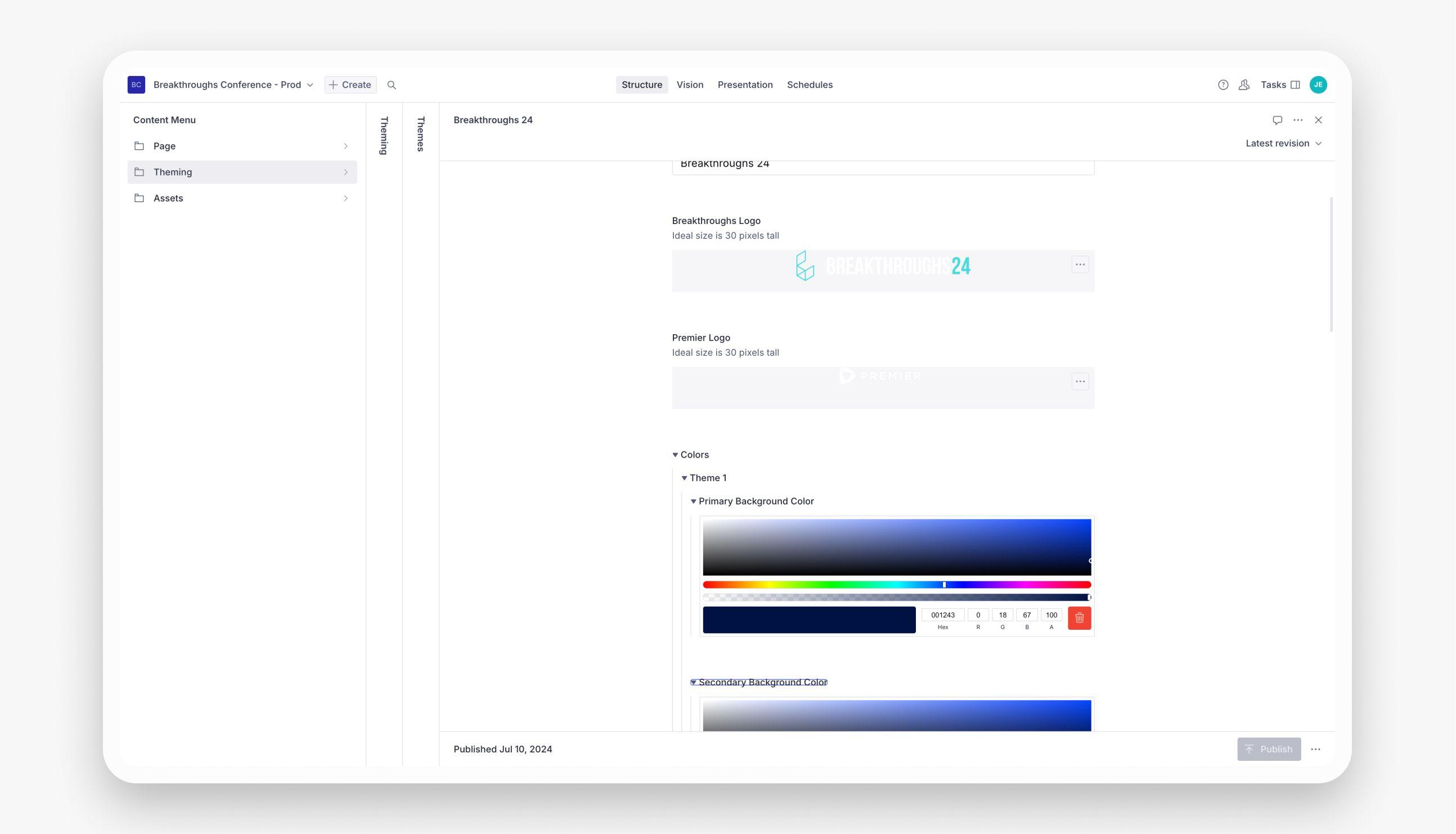The width and height of the screenshot is (1456, 834).
Task: Open the help question mark icon
Action: click(x=1223, y=85)
